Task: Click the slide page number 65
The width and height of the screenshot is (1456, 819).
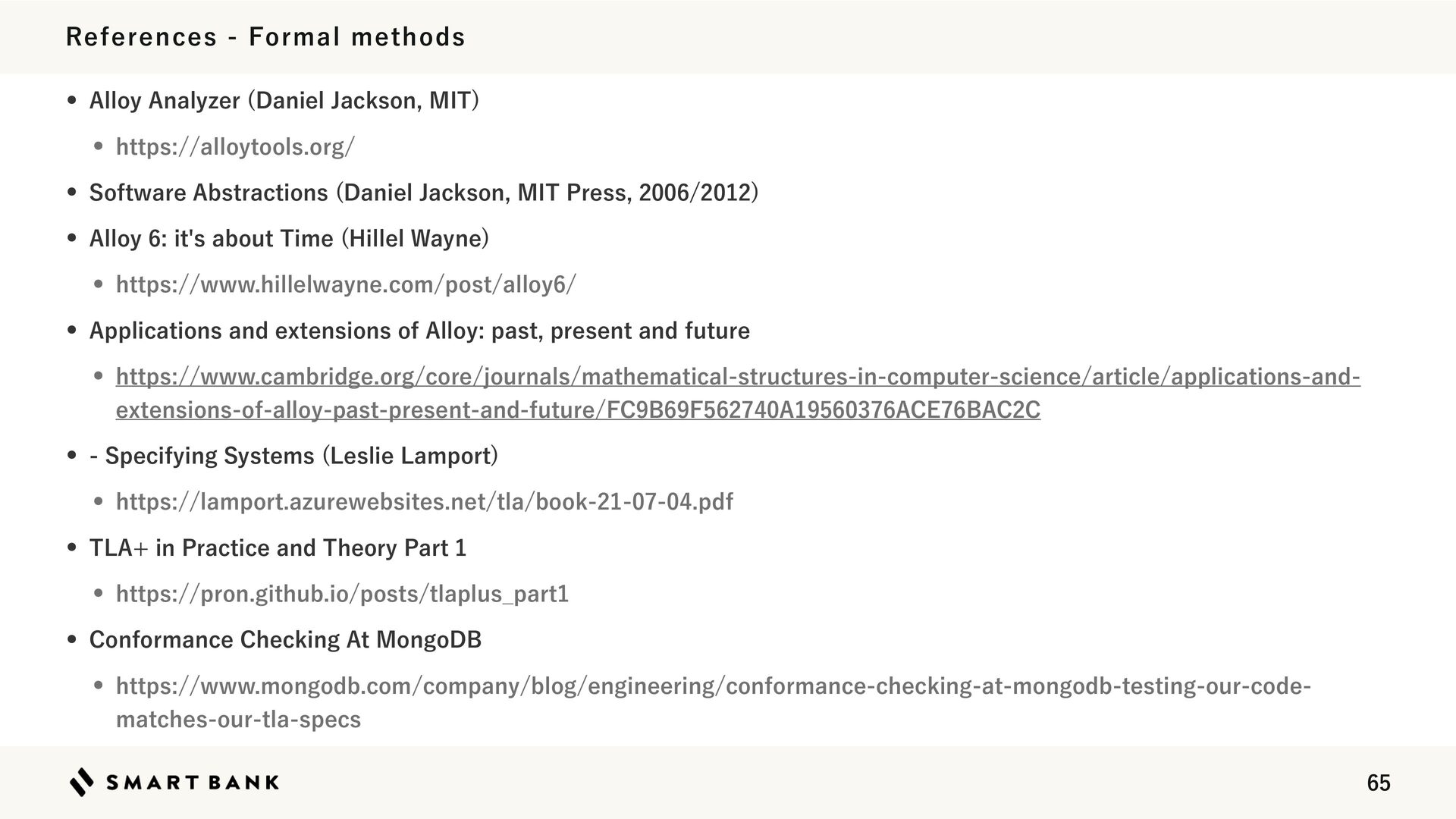Action: (1378, 783)
